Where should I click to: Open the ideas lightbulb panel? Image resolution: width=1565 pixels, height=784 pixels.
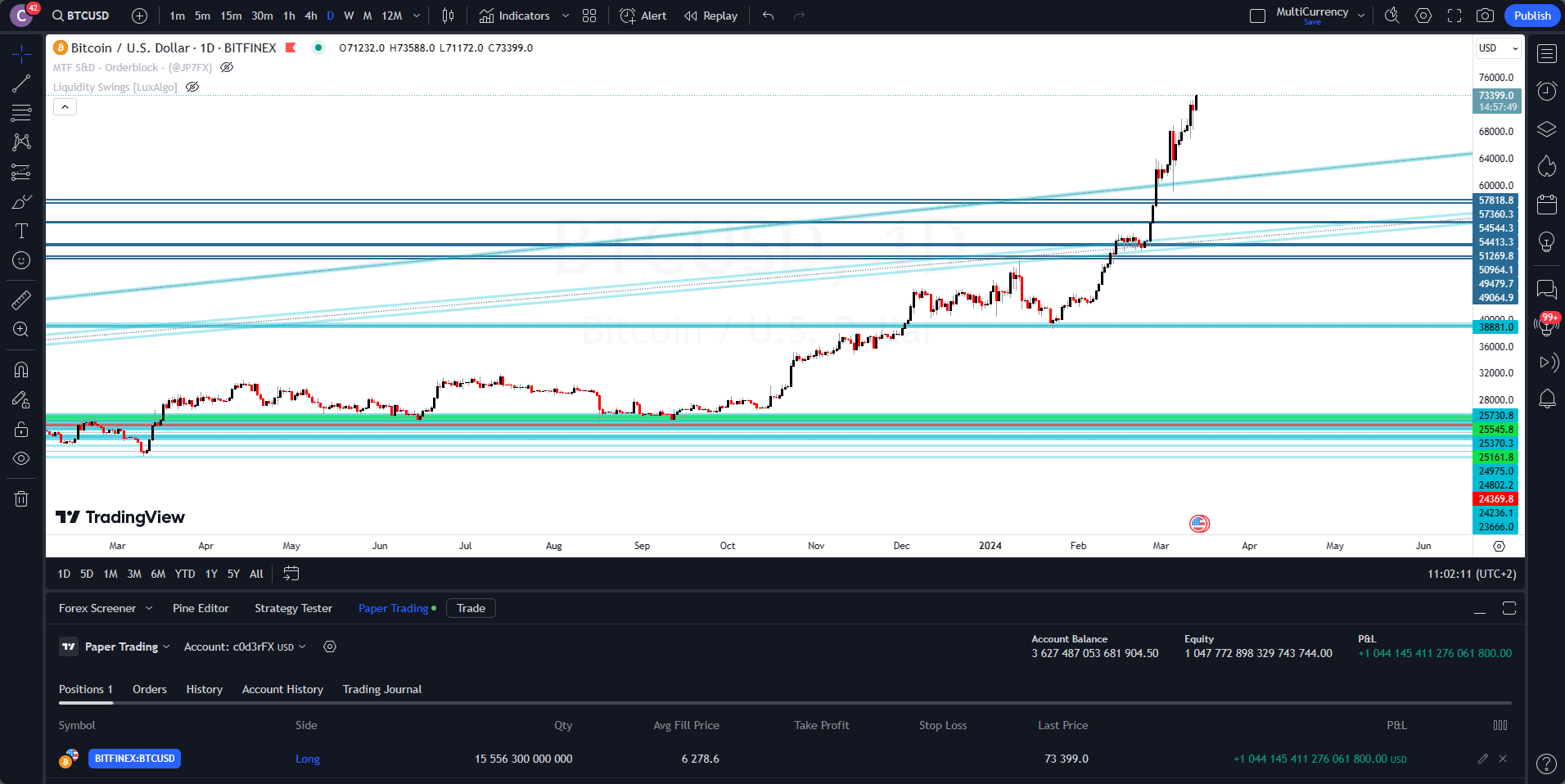tap(1546, 242)
